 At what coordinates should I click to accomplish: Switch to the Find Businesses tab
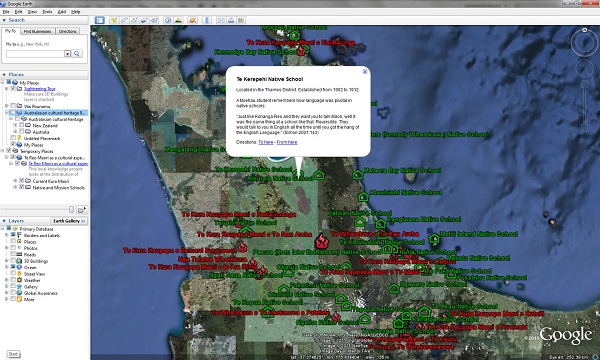pos(37,31)
